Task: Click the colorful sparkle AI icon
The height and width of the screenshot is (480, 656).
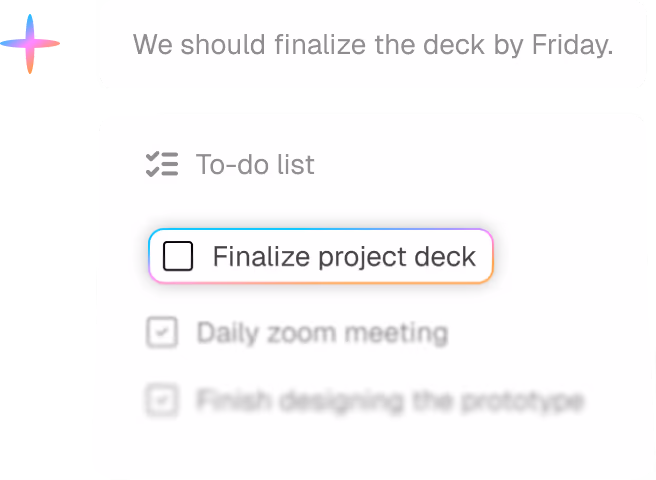Action: tap(30, 44)
